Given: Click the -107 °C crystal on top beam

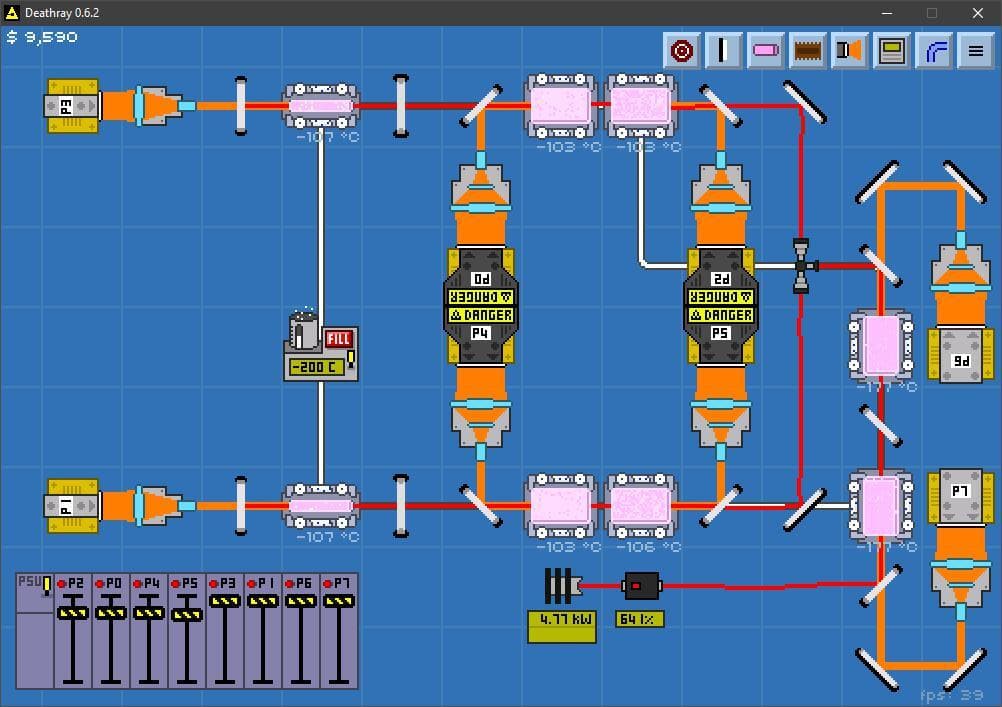Looking at the screenshot, I should [x=321, y=105].
